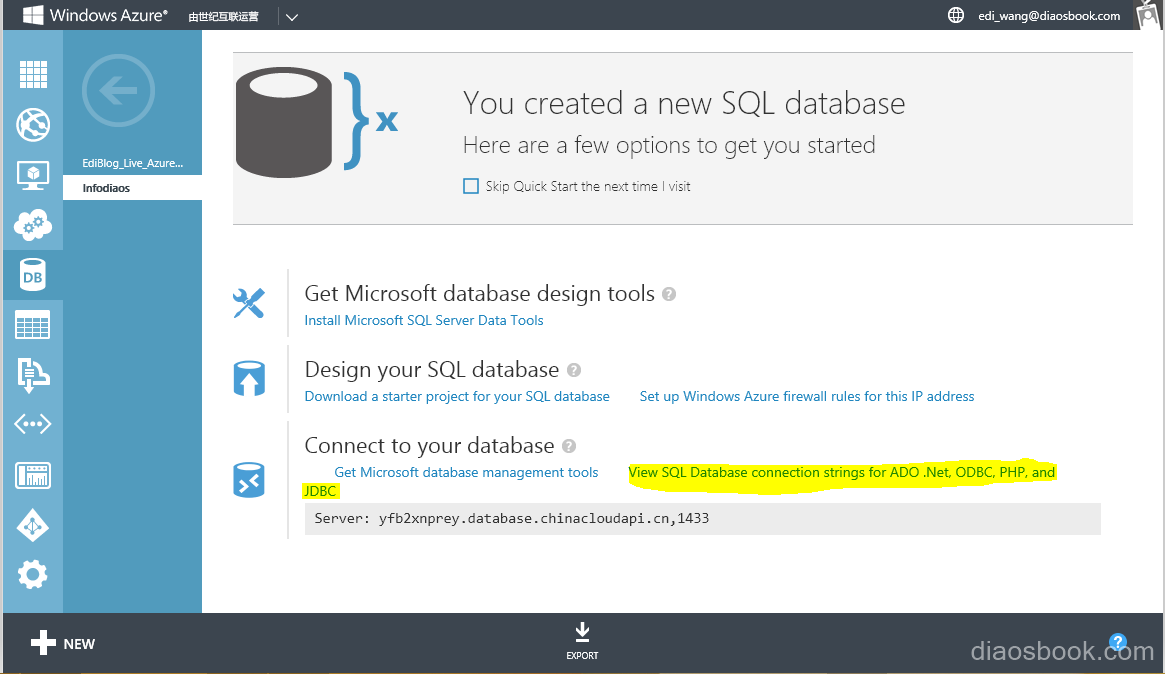Viewport: 1165px width, 674px height.
Task: Open All Items grid icon in sidebar
Action: pyautogui.click(x=33, y=75)
